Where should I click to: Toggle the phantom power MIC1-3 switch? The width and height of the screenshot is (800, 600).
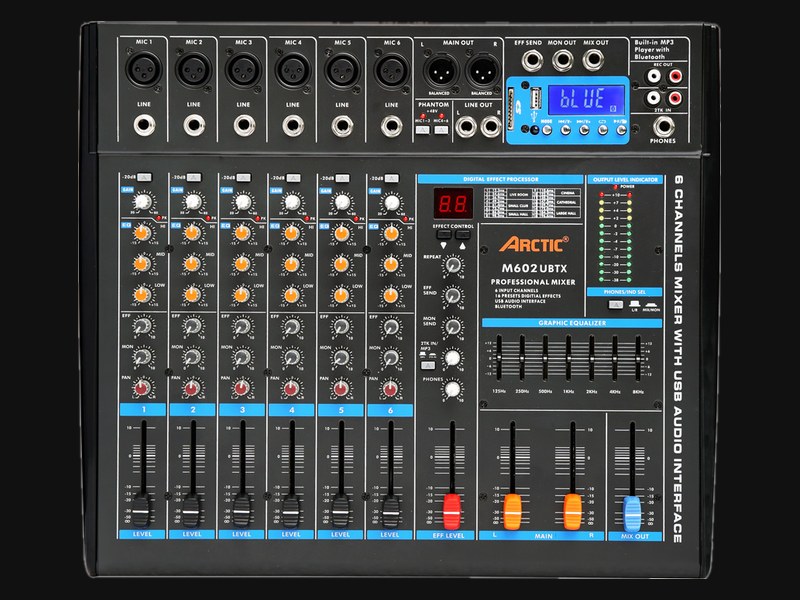pyautogui.click(x=422, y=130)
